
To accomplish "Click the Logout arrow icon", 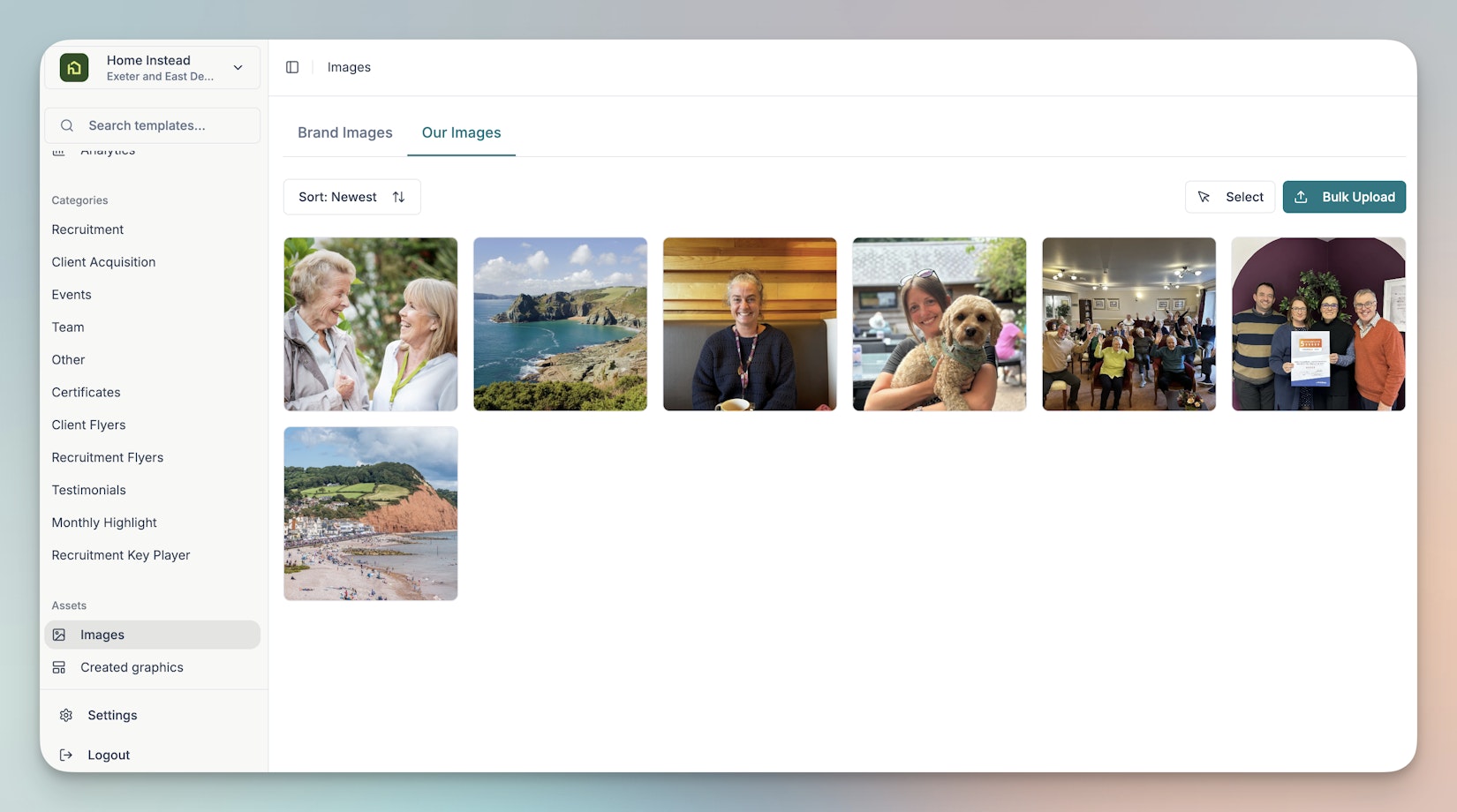I will [66, 755].
